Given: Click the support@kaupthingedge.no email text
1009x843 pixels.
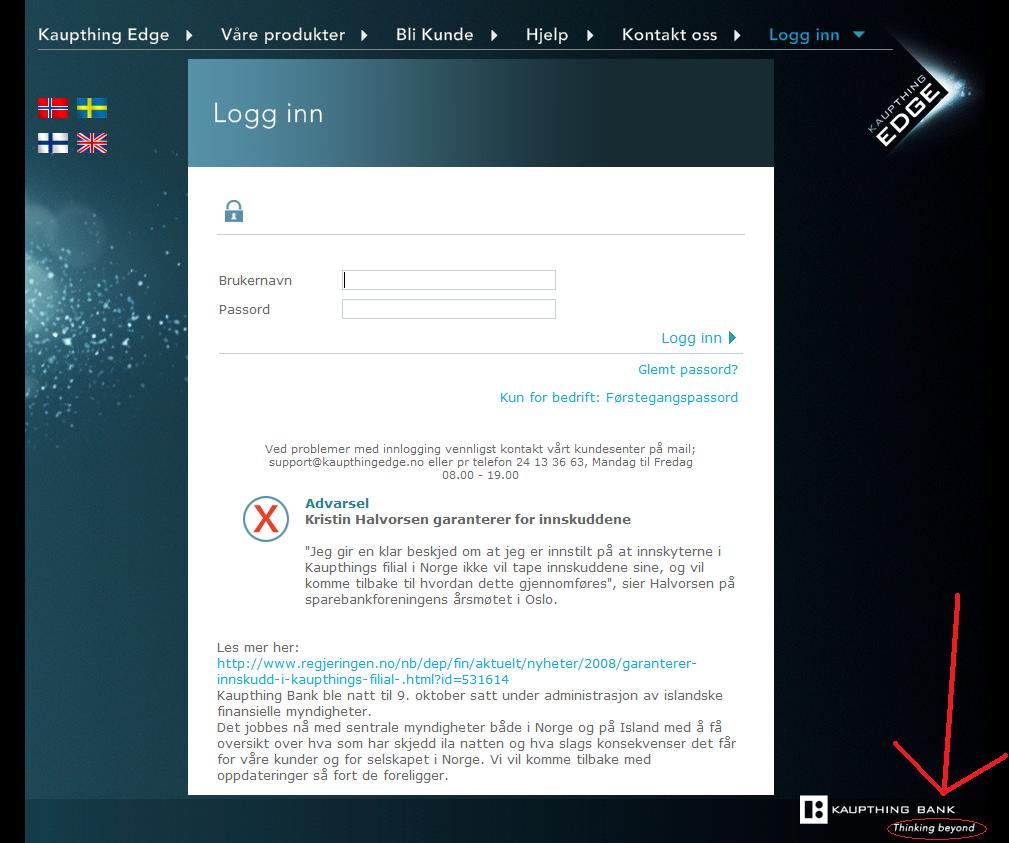Looking at the screenshot, I should [346, 462].
